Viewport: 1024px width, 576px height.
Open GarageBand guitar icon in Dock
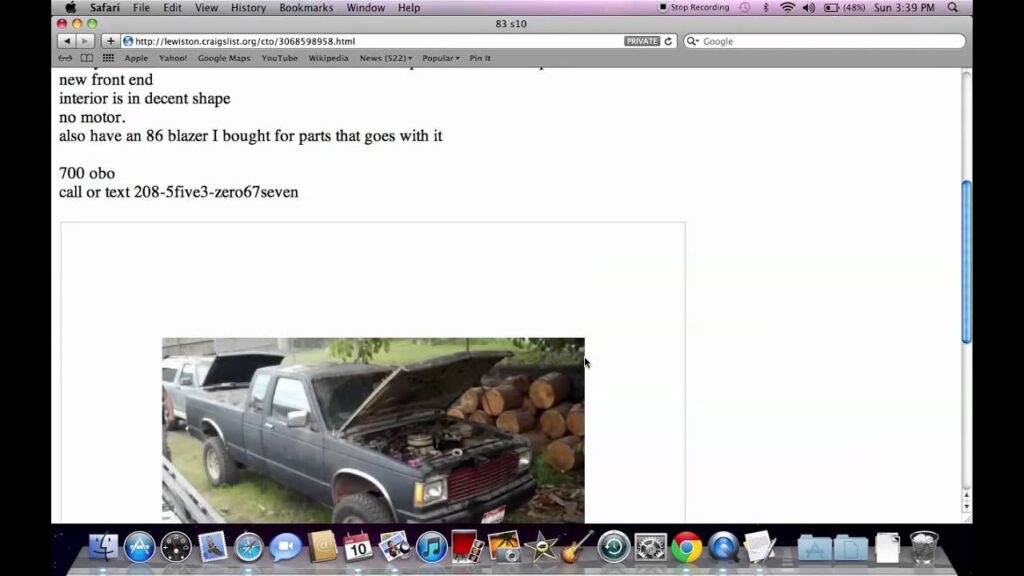(577, 547)
